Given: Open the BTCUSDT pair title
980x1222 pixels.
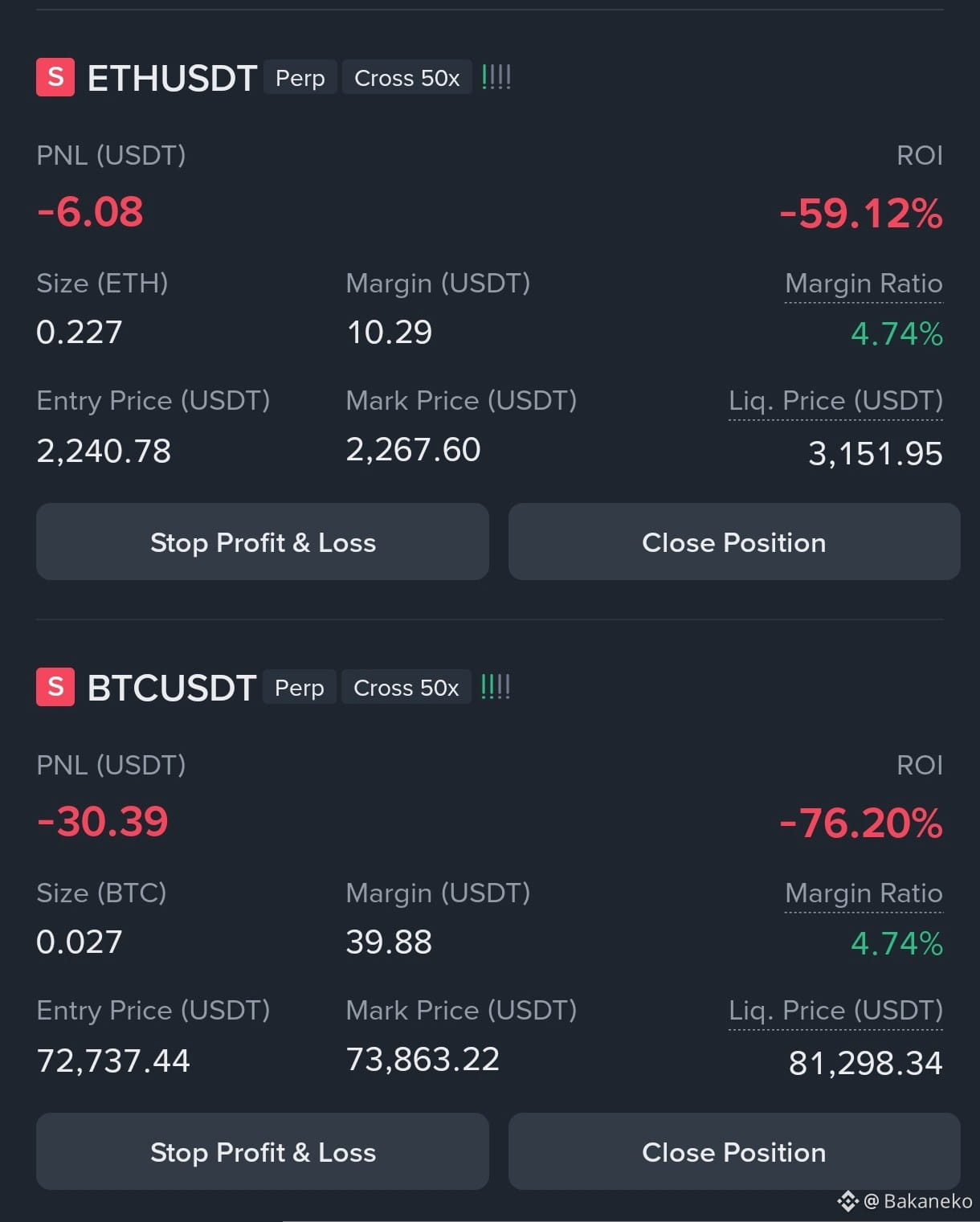Looking at the screenshot, I should tap(172, 688).
